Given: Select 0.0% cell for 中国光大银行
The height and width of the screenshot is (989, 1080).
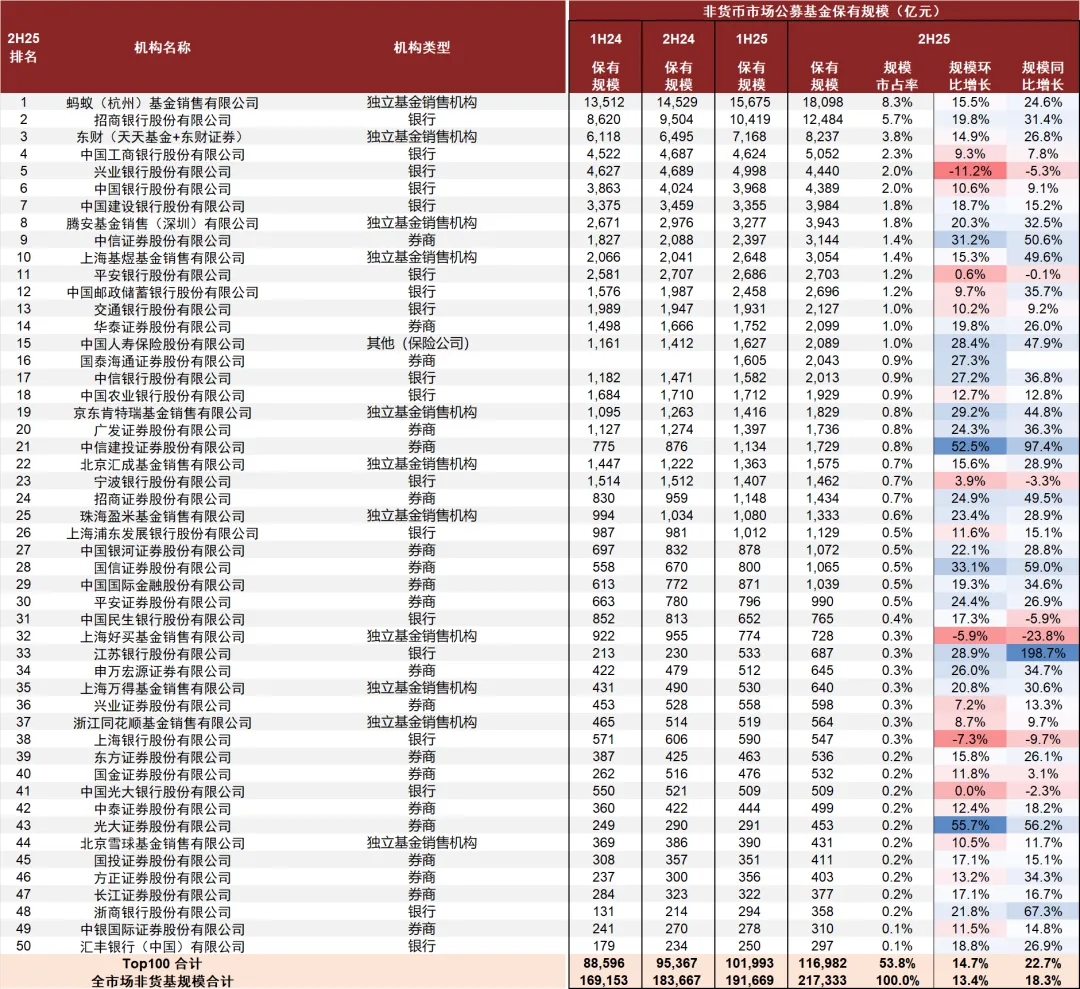Looking at the screenshot, I should pos(970,791).
